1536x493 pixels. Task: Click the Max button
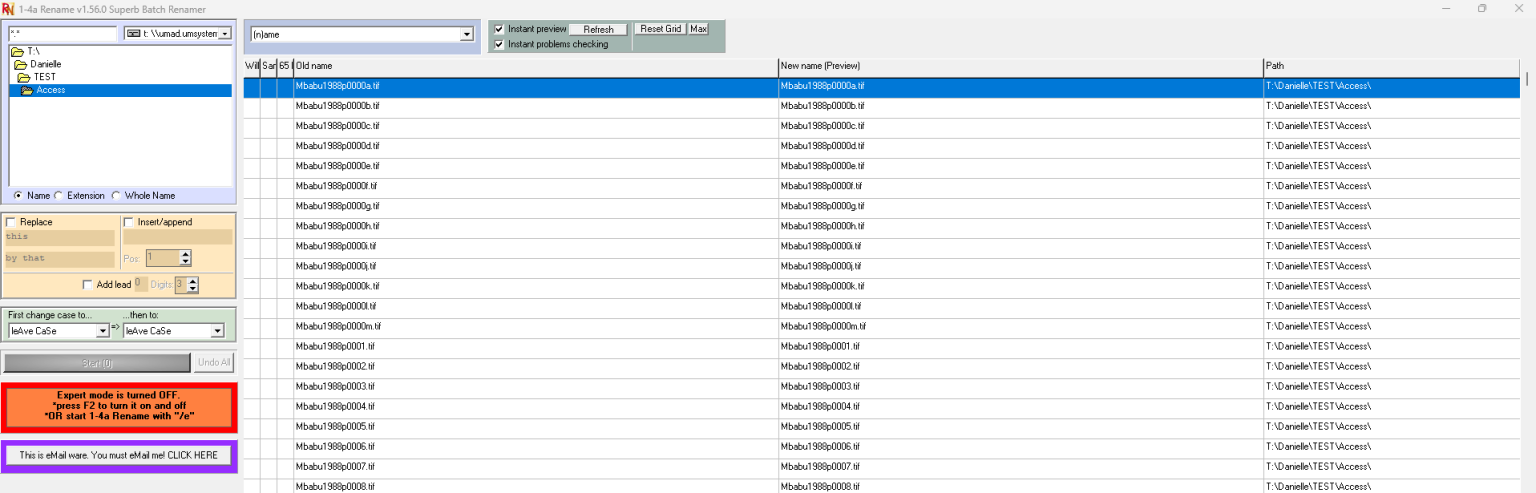(x=698, y=29)
